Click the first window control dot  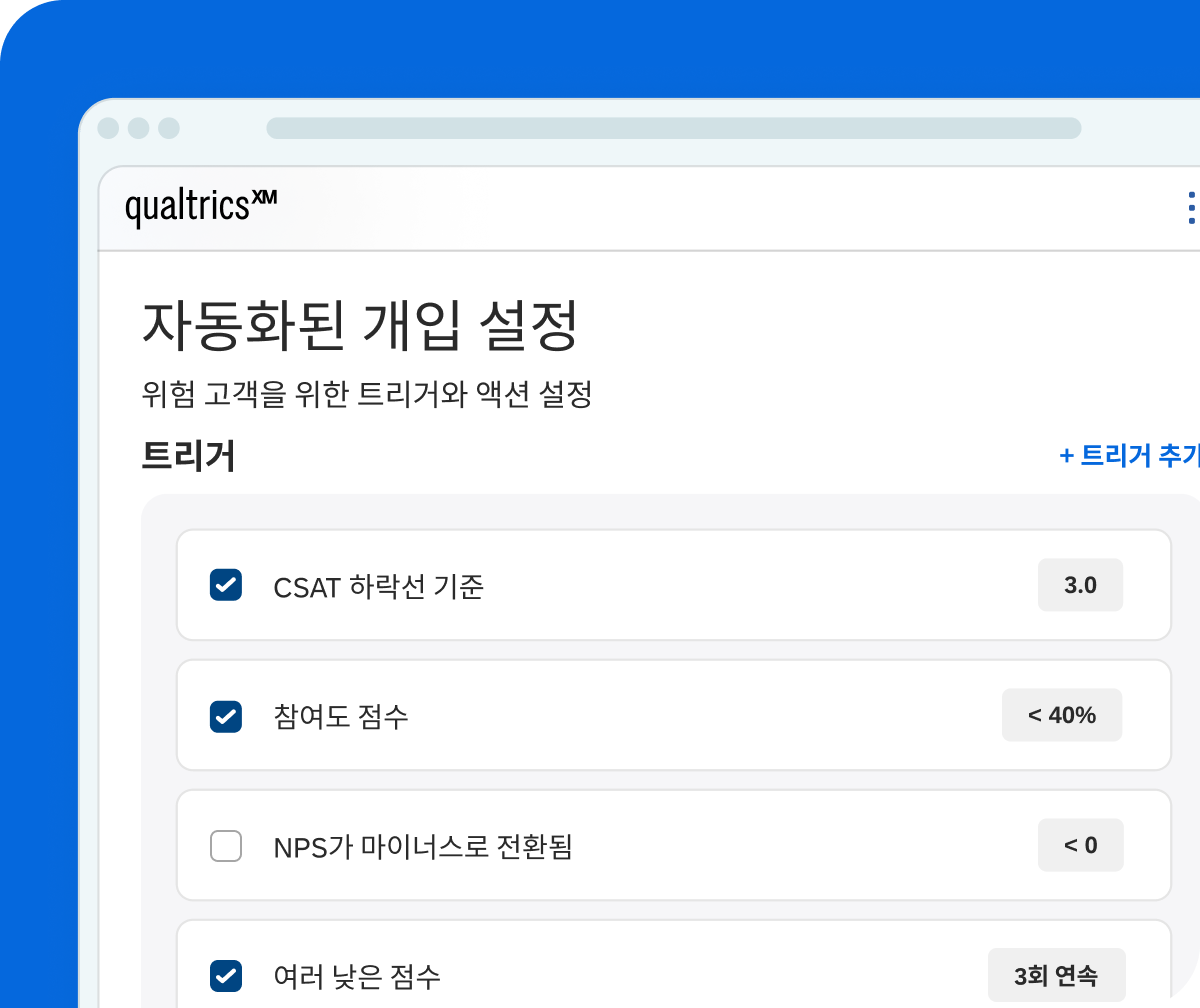point(108,128)
